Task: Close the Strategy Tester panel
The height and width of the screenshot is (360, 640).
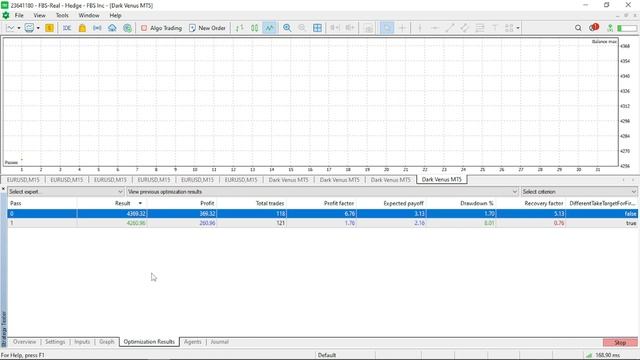Action: tap(3, 189)
